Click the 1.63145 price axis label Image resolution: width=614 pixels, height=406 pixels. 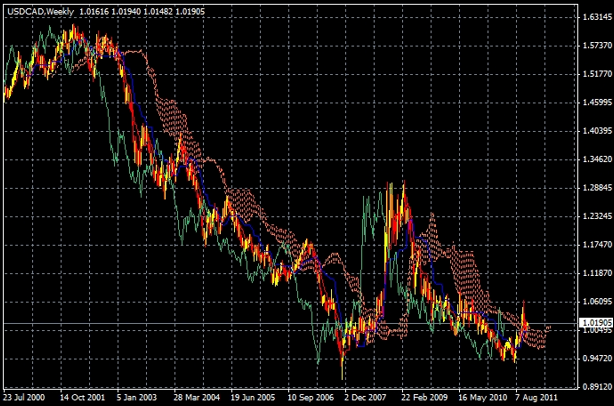click(595, 18)
